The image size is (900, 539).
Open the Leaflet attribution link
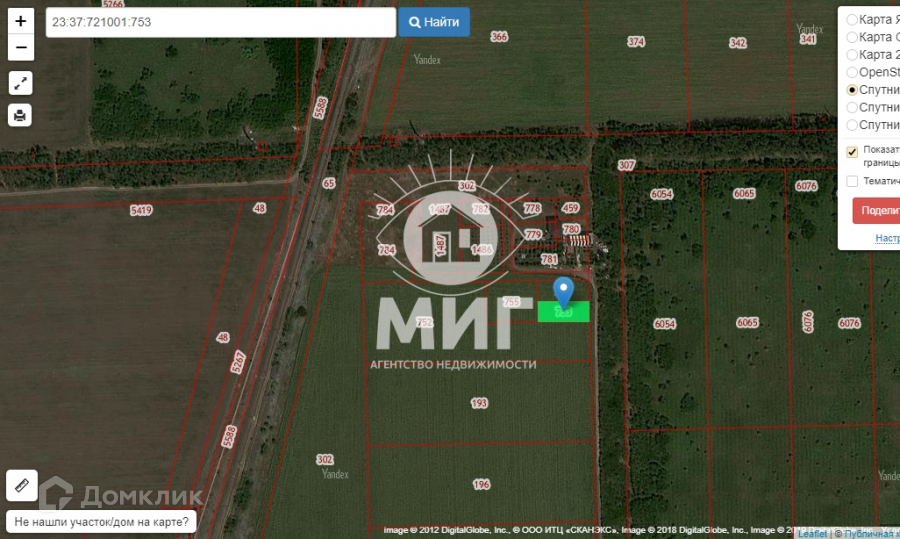click(x=813, y=534)
